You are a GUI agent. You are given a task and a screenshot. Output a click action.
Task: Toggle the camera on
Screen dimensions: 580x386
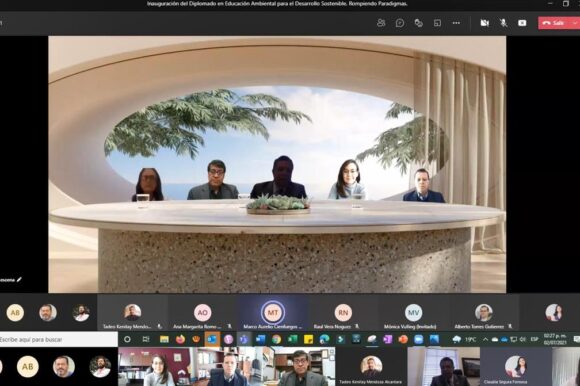[x=485, y=23]
